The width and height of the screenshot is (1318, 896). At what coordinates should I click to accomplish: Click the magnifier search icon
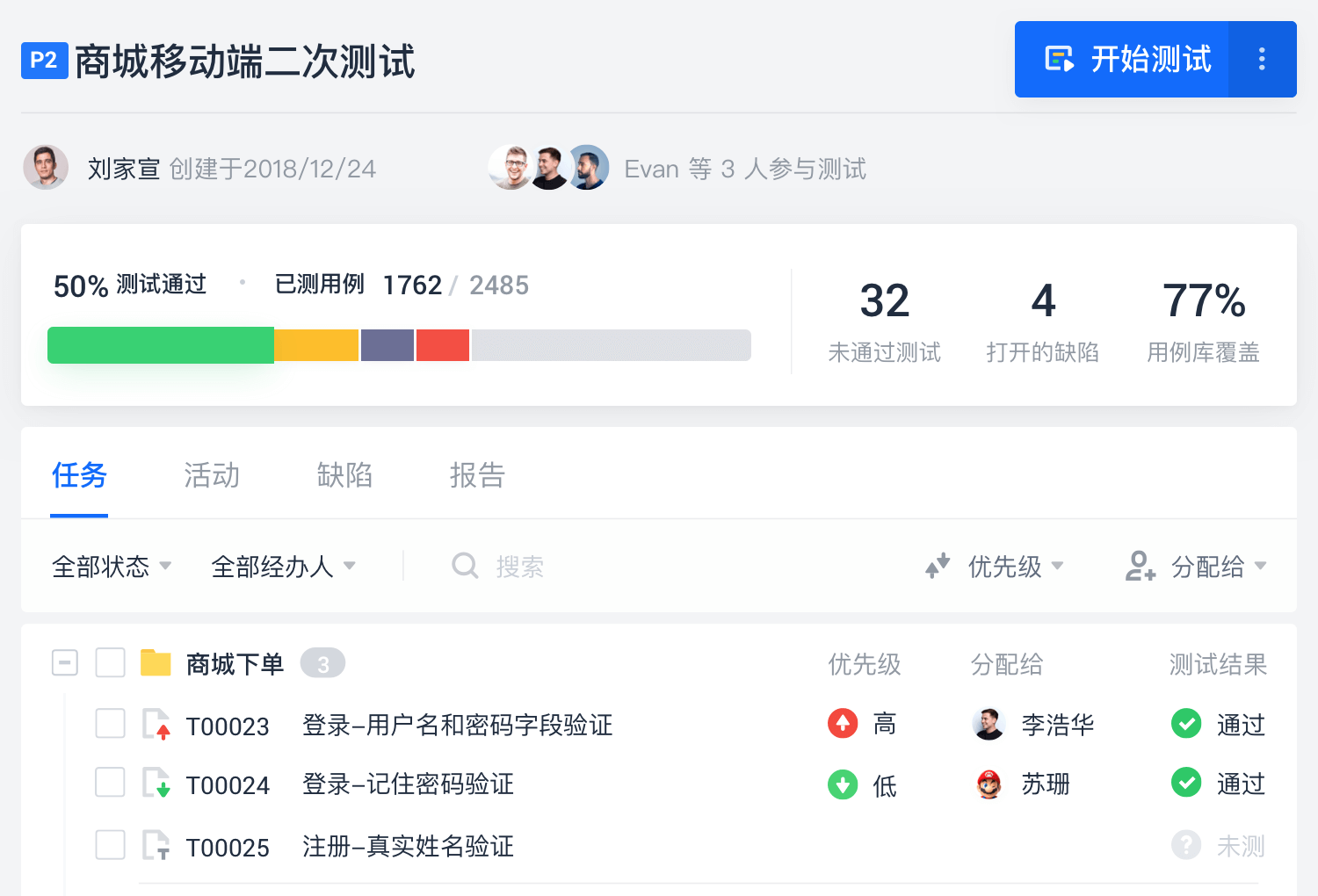[x=465, y=566]
